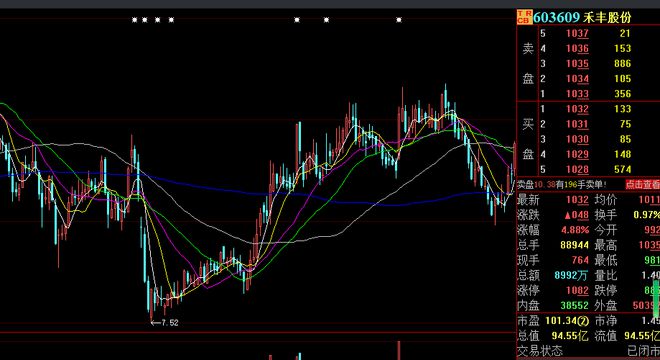Click the 交易状态 status row
Viewport: 660px width, 360px height.
click(588, 350)
